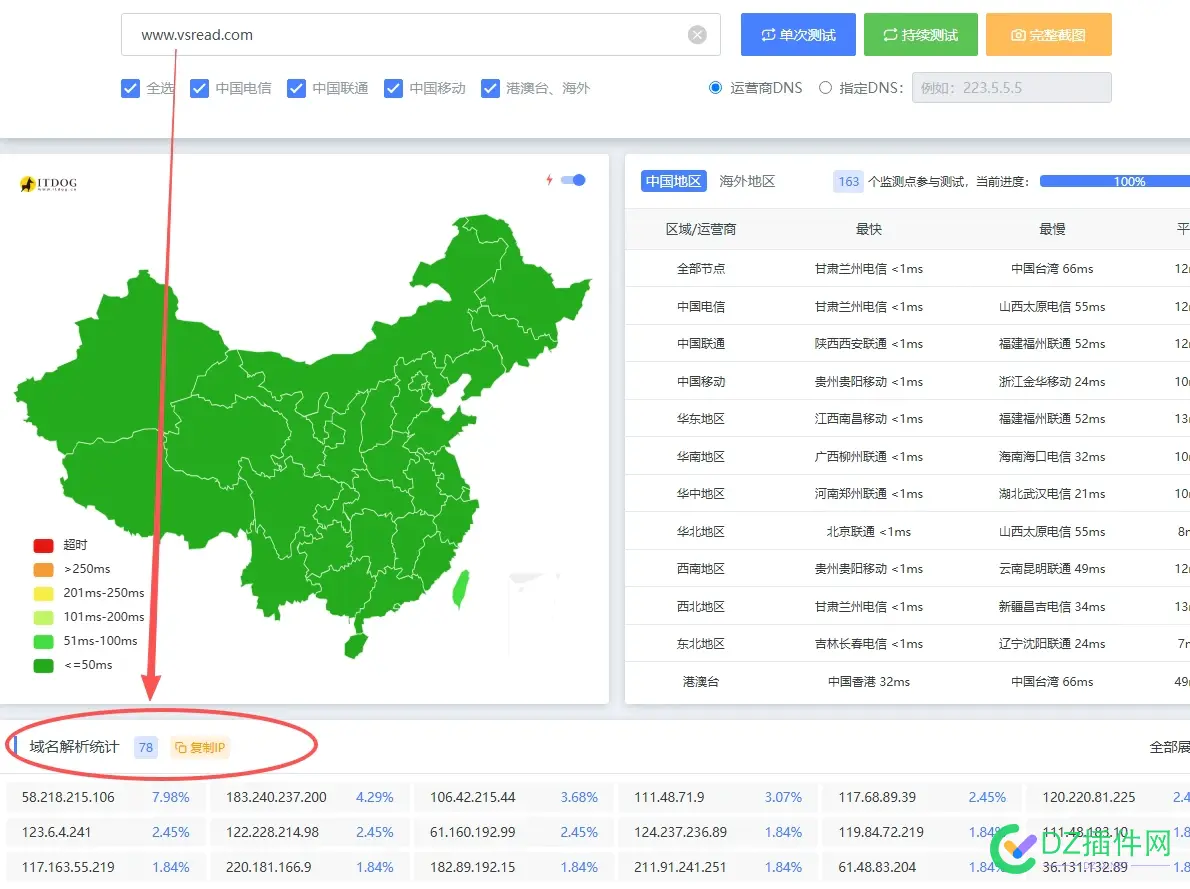Toggle the blue map display switch
Screen dimensions: 1190x889
coord(572,180)
